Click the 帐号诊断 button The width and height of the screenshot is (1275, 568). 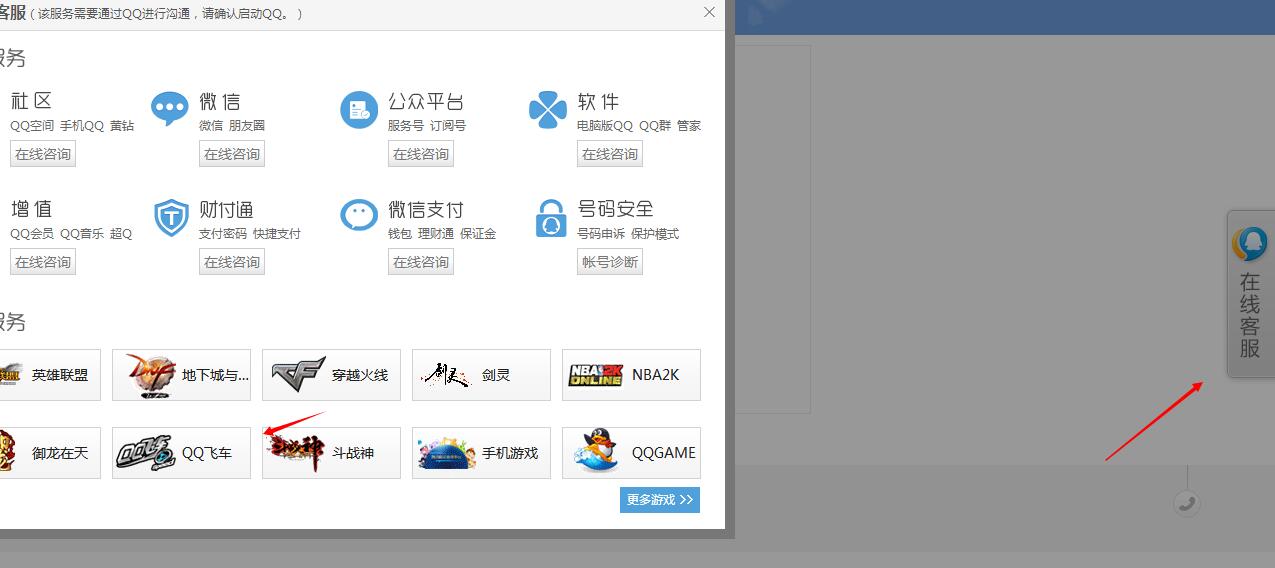click(x=610, y=262)
